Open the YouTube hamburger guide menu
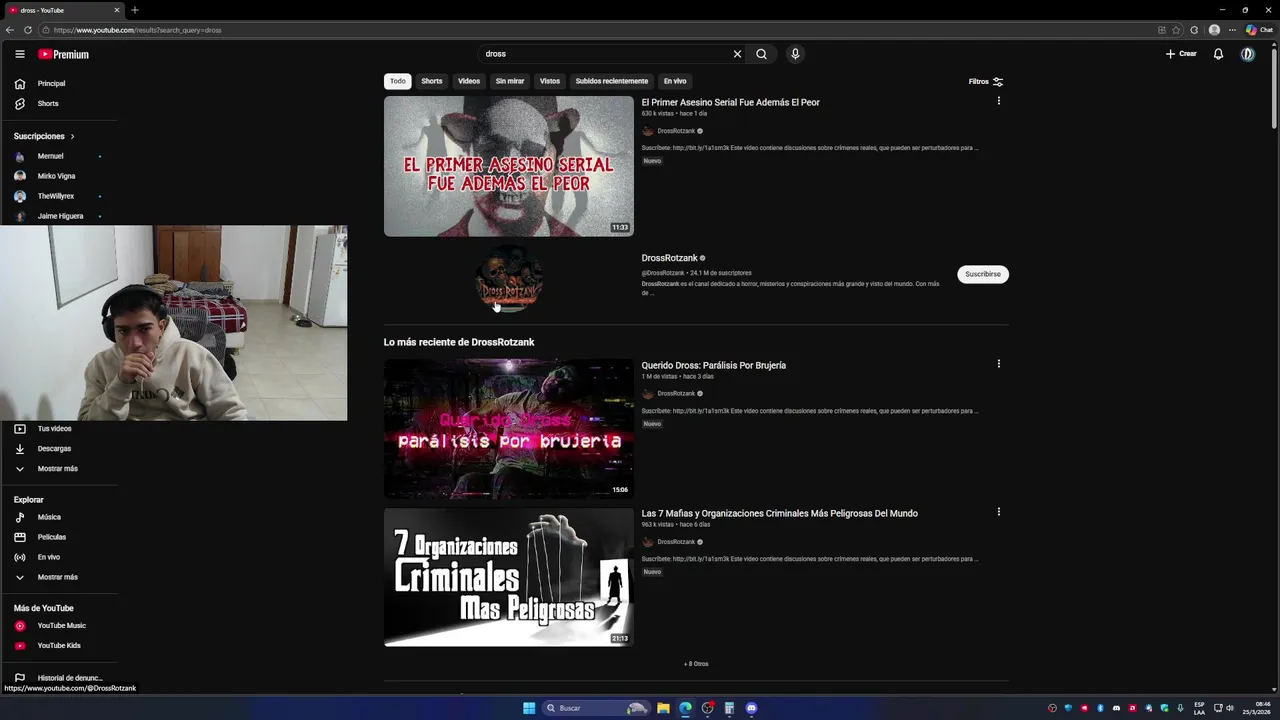 pyautogui.click(x=19, y=54)
